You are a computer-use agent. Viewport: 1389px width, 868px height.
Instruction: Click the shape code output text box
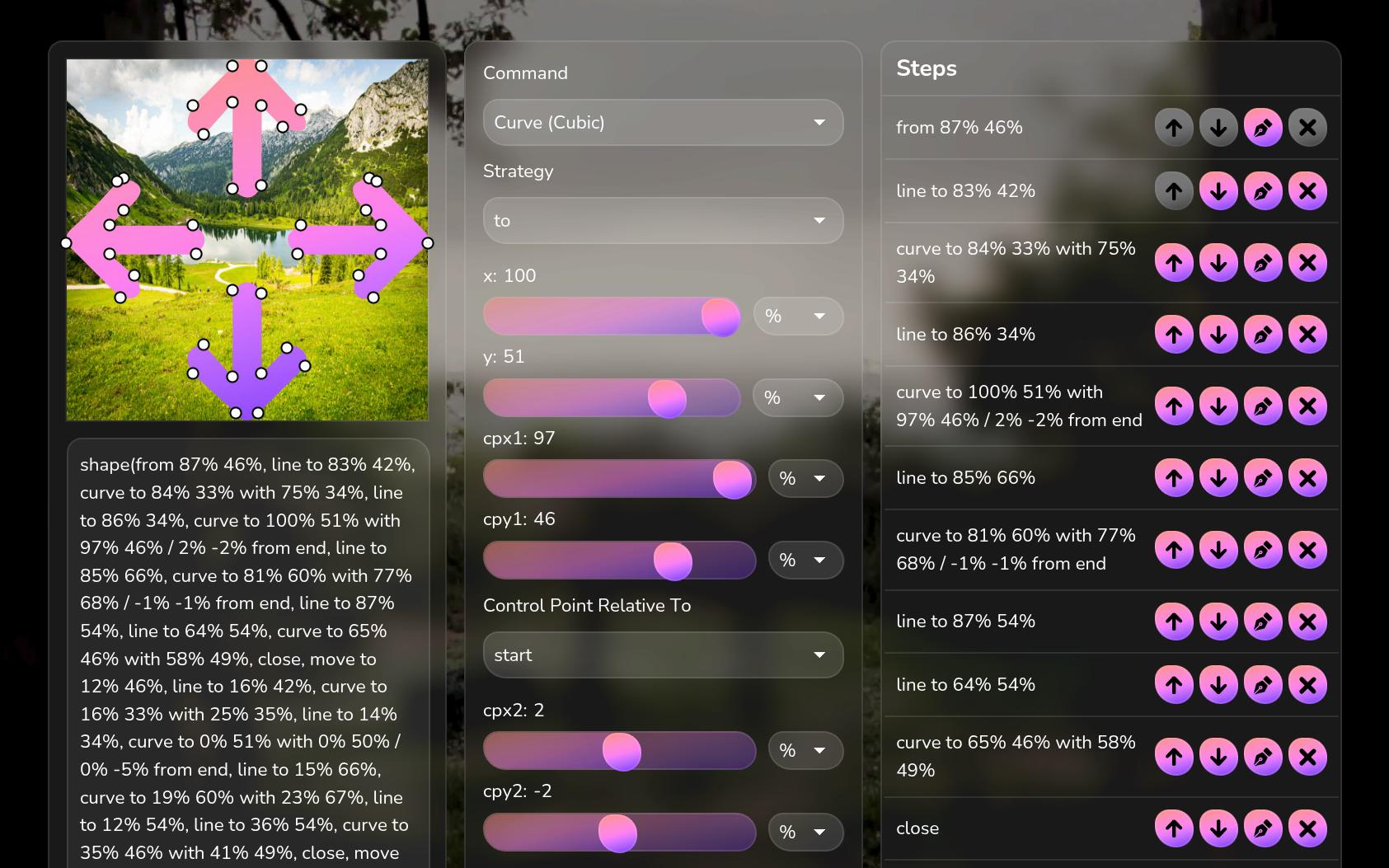click(248, 653)
